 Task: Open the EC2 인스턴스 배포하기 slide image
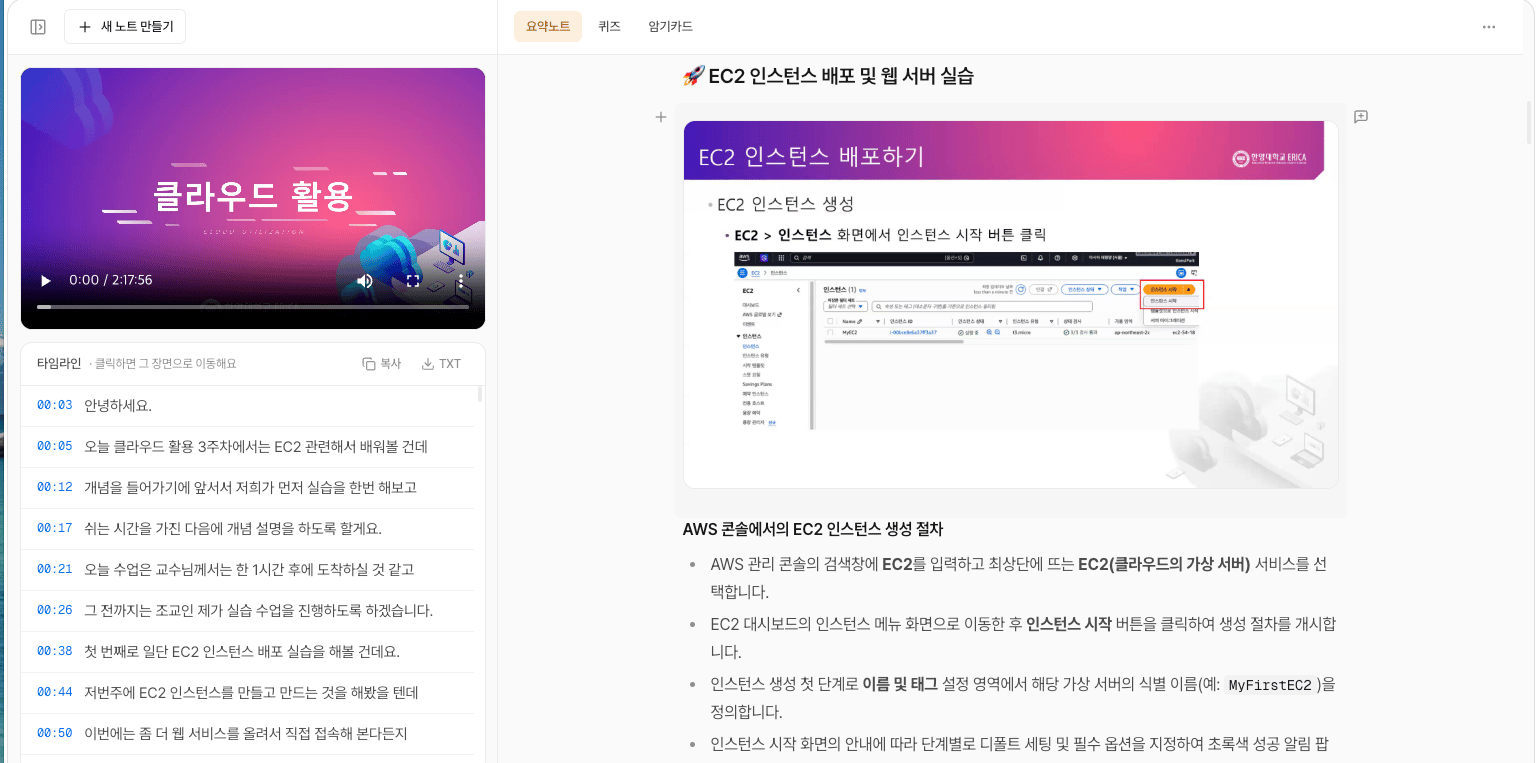coord(1010,305)
